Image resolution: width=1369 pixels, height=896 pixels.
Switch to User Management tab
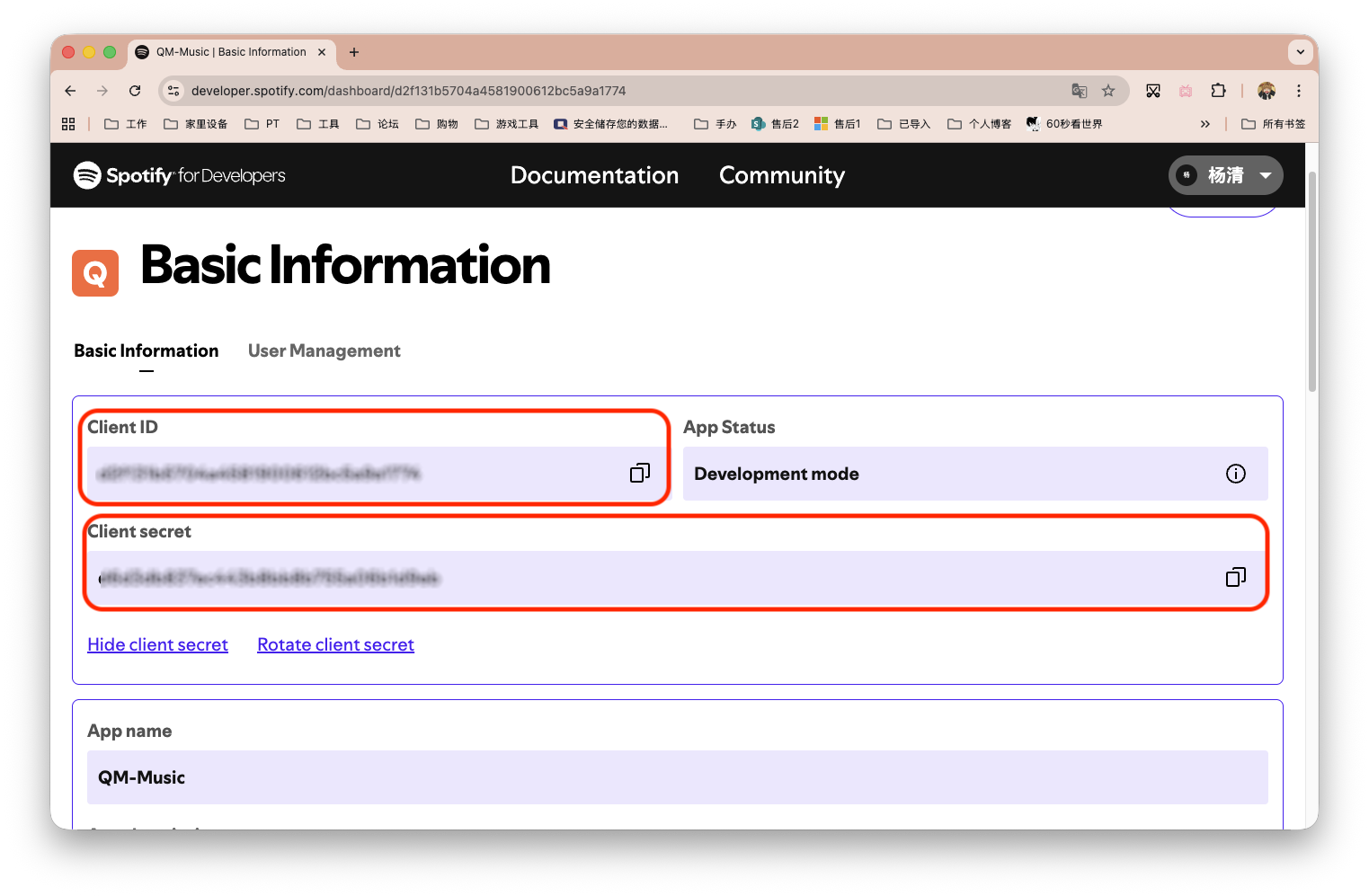point(324,350)
